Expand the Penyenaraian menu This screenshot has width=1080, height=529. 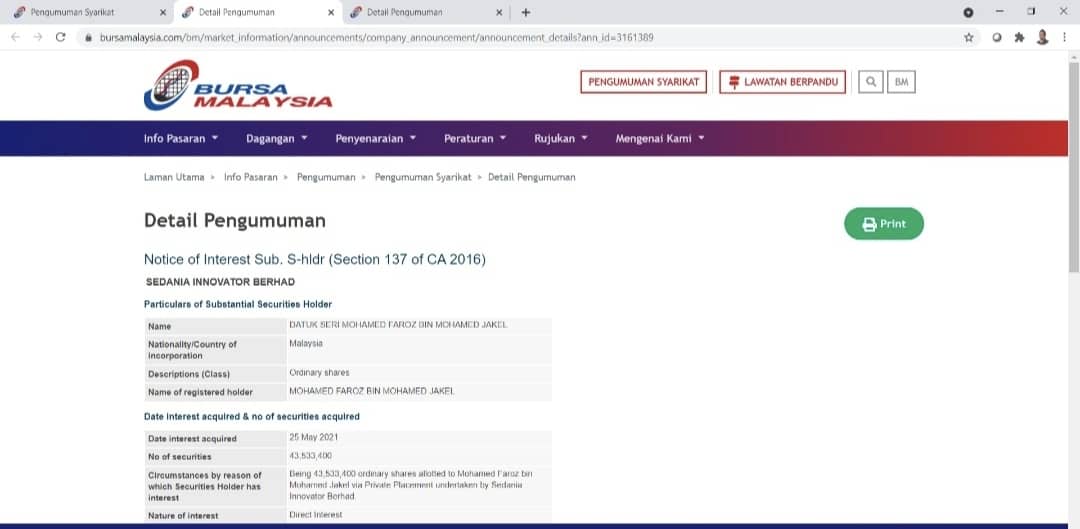click(376, 138)
